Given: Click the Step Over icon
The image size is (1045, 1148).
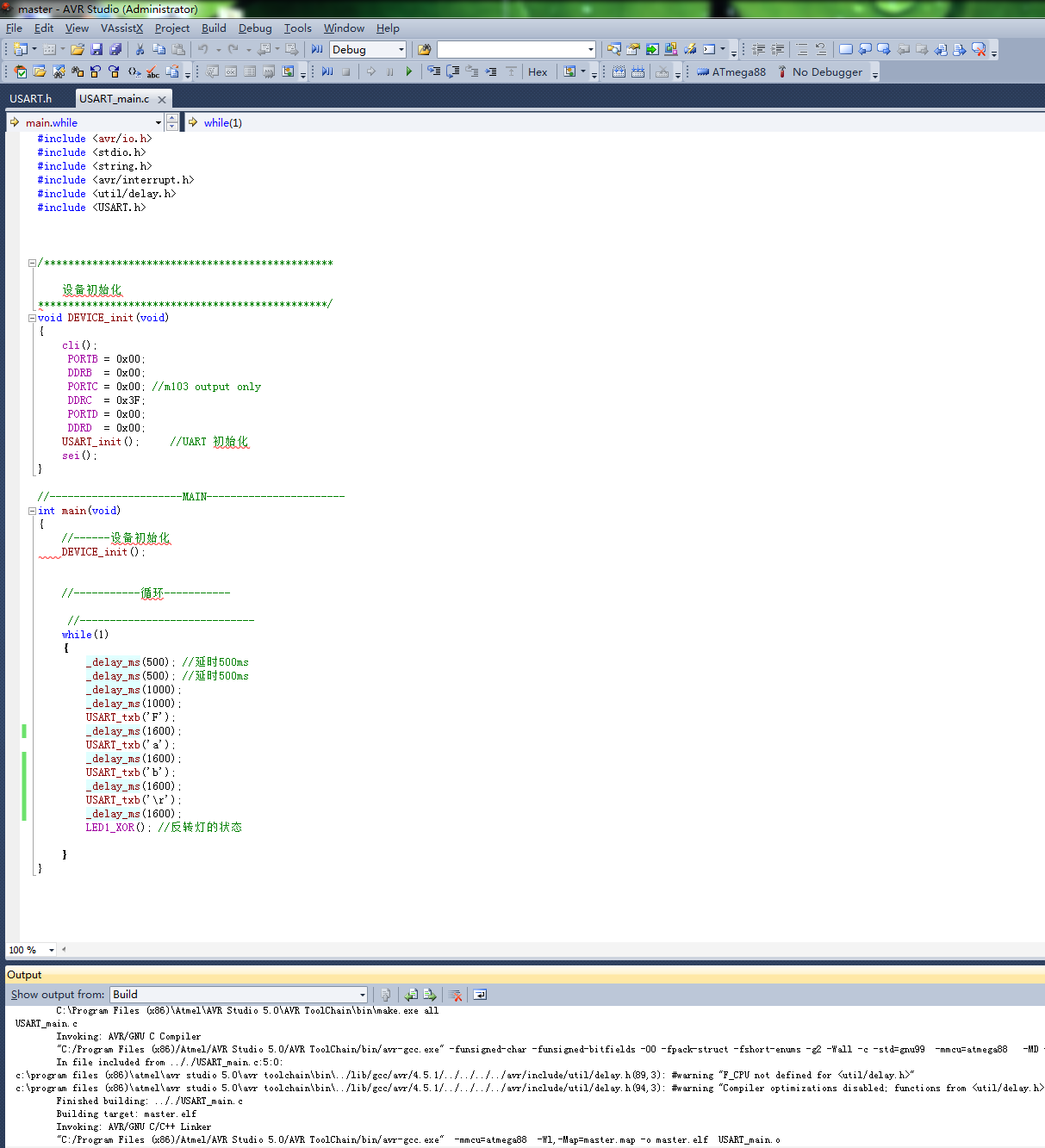Looking at the screenshot, I should [x=453, y=72].
